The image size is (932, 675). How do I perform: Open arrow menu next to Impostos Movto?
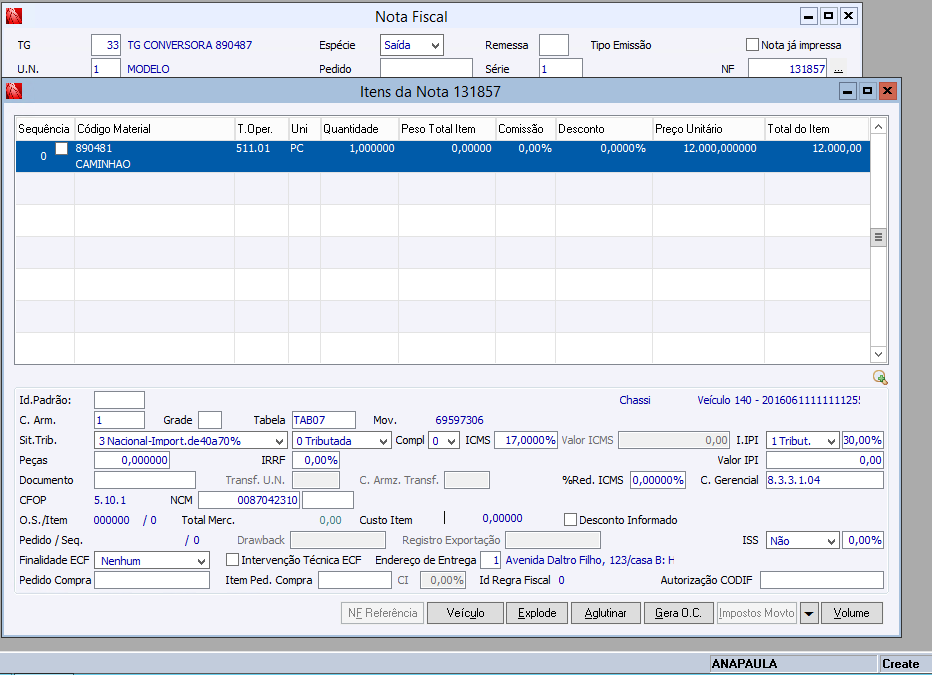coord(809,613)
